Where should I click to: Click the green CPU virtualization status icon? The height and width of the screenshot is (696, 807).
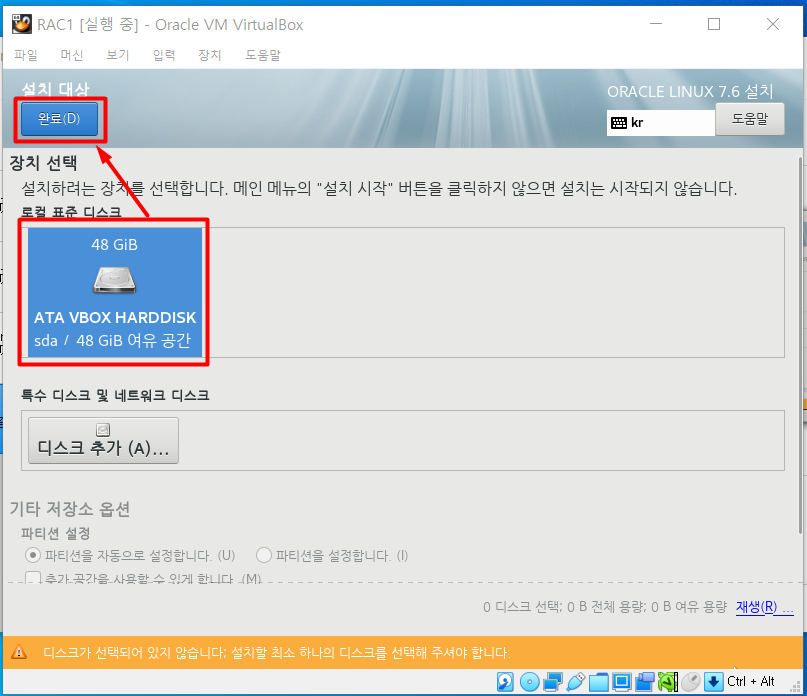pos(668,682)
